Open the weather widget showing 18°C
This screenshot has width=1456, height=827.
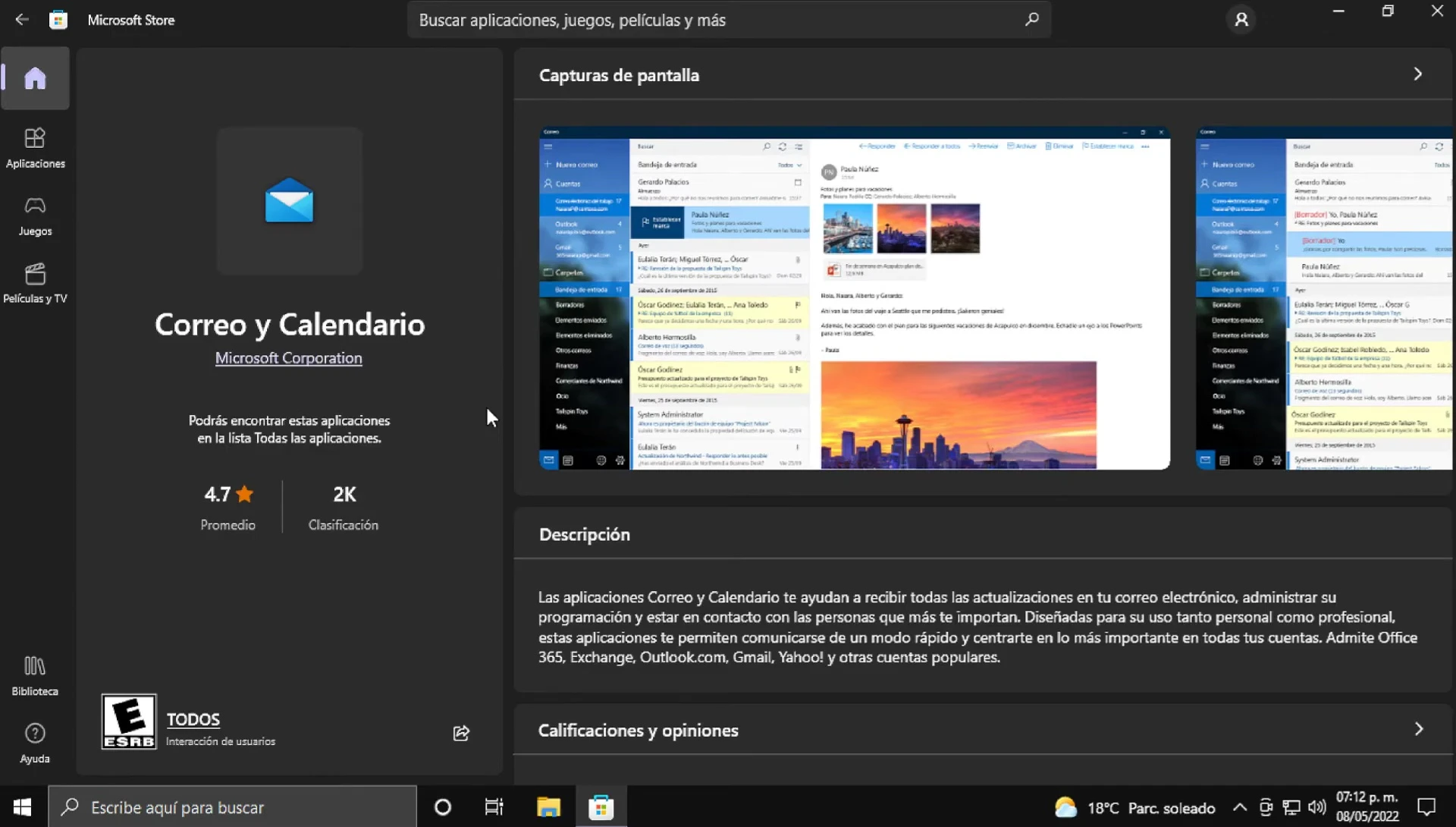(1135, 807)
